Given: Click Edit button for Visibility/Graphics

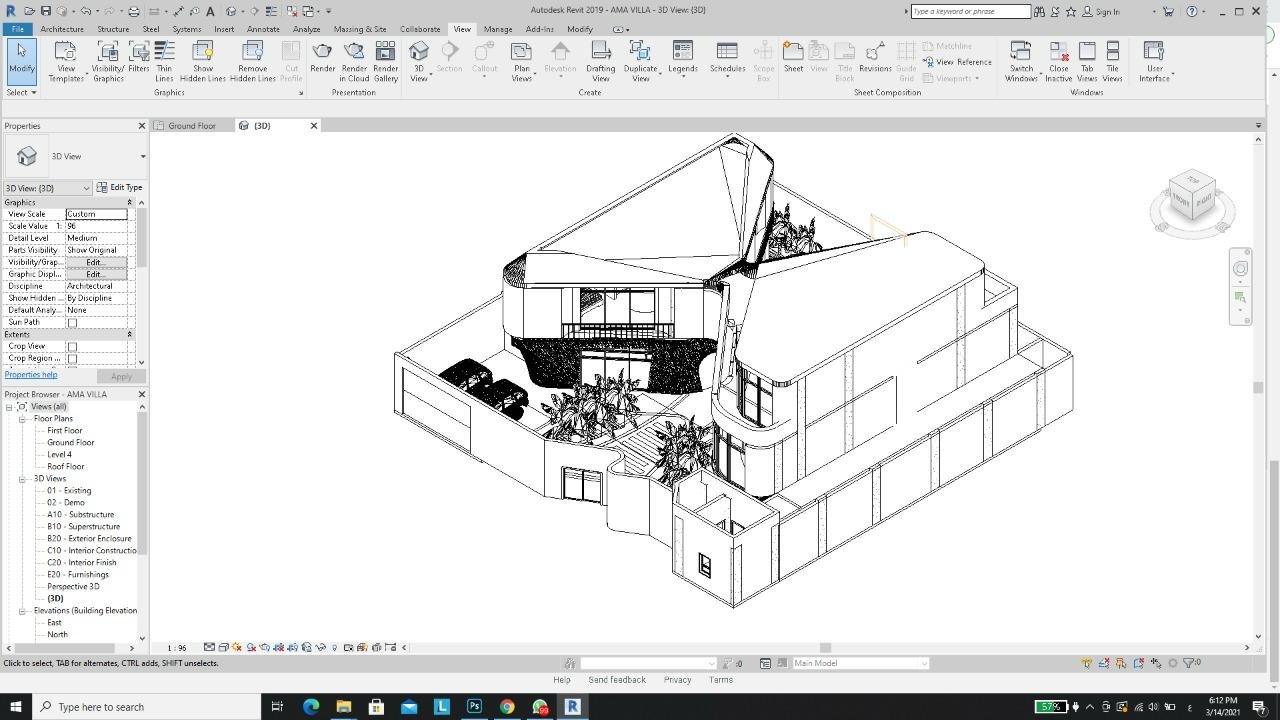Looking at the screenshot, I should 96,262.
